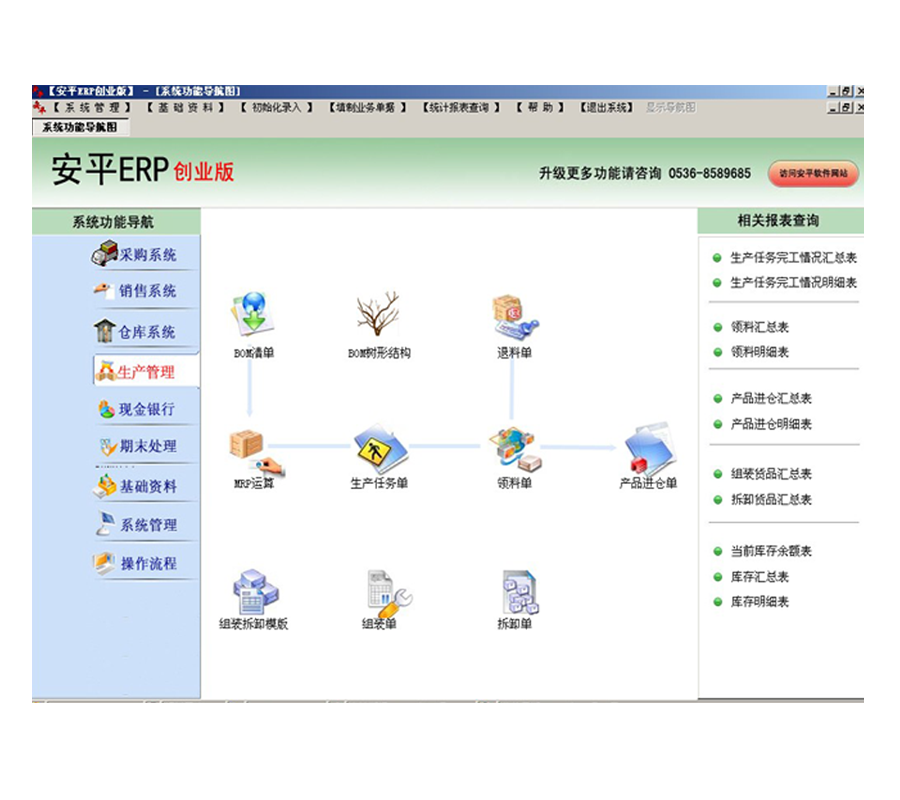Viewport: 900px width, 800px height.
Task: Open the 组装拆卸模版 icon
Action: [255, 592]
